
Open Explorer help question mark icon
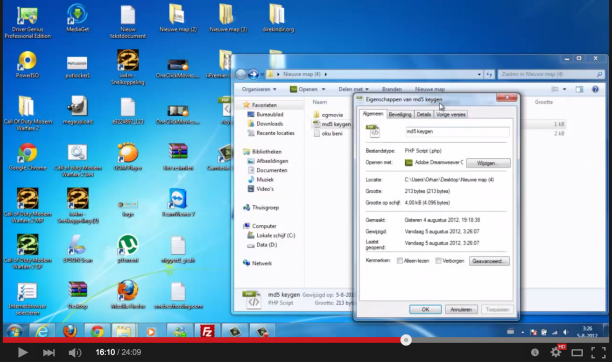(595, 89)
